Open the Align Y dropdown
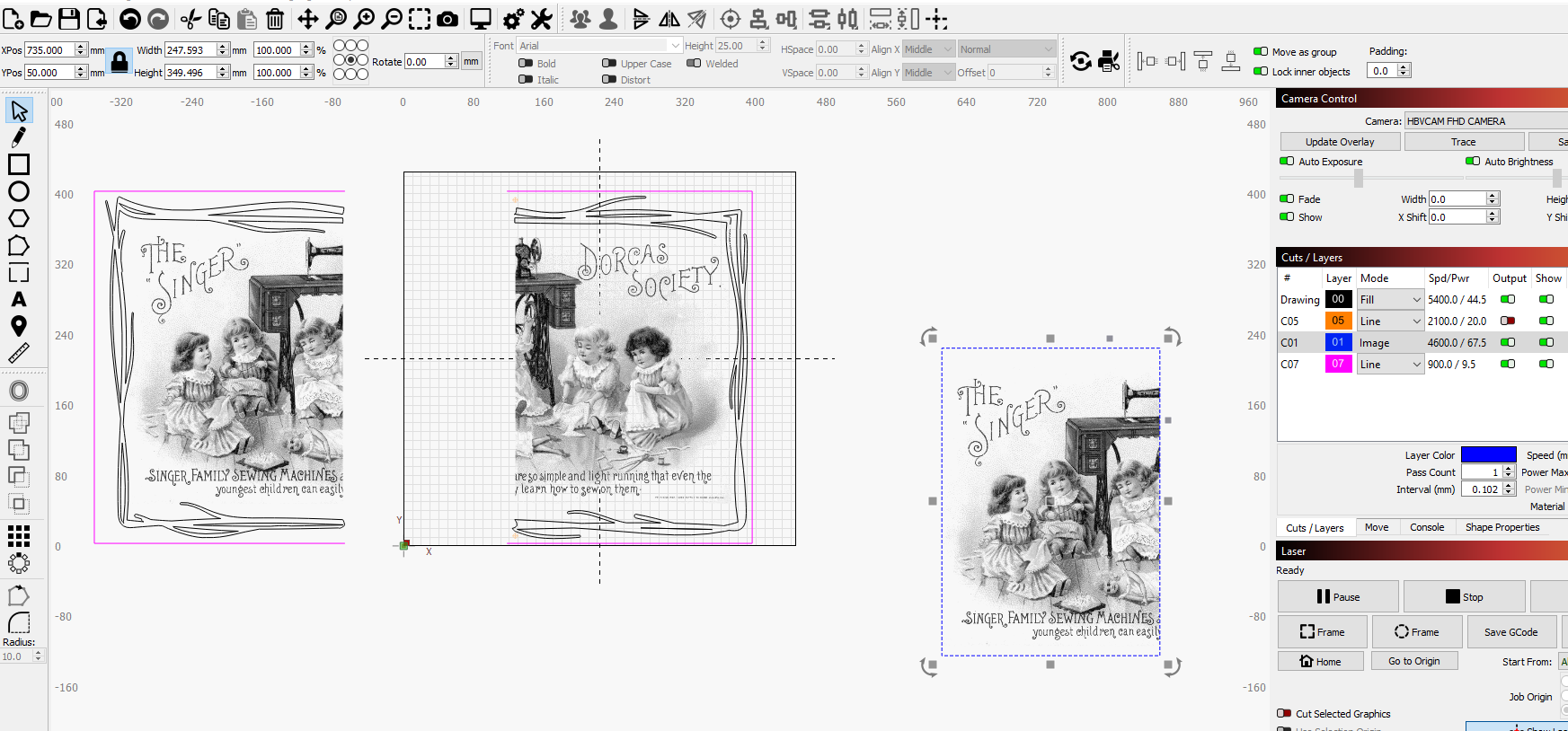The width and height of the screenshot is (1568, 731). coord(928,73)
